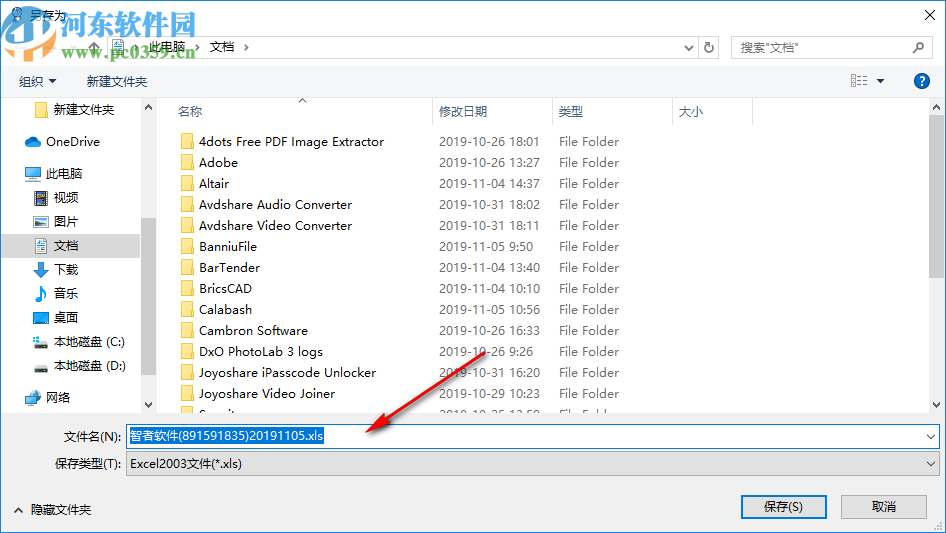Select the Cambron Software folder icon
This screenshot has height=533, width=946.
187,331
